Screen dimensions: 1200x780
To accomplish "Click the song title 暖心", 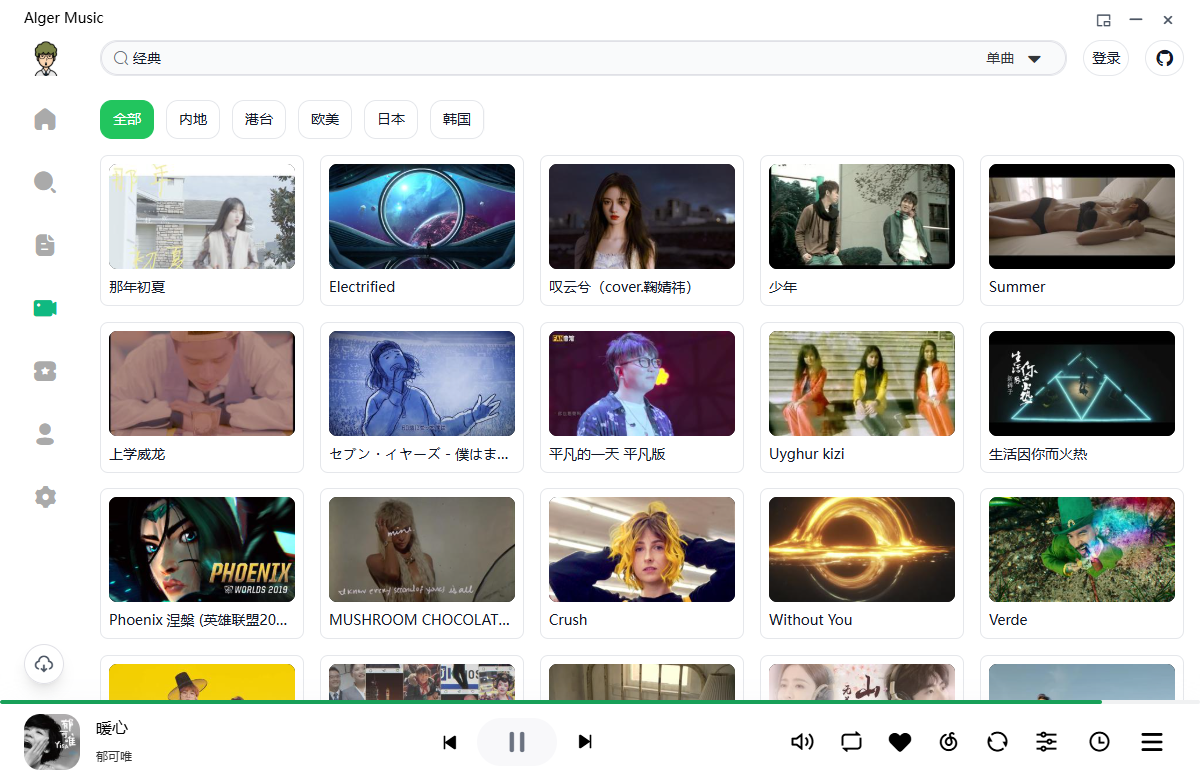I will click(x=112, y=728).
